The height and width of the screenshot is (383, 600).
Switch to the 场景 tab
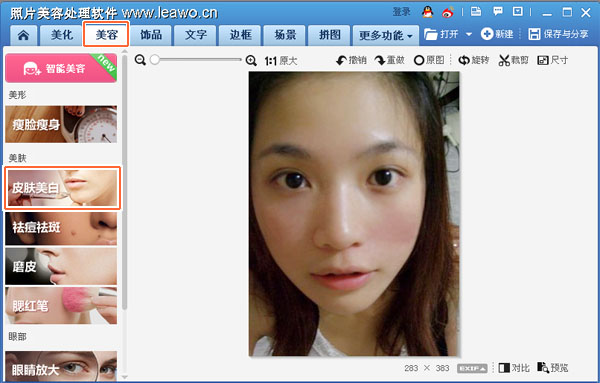285,35
